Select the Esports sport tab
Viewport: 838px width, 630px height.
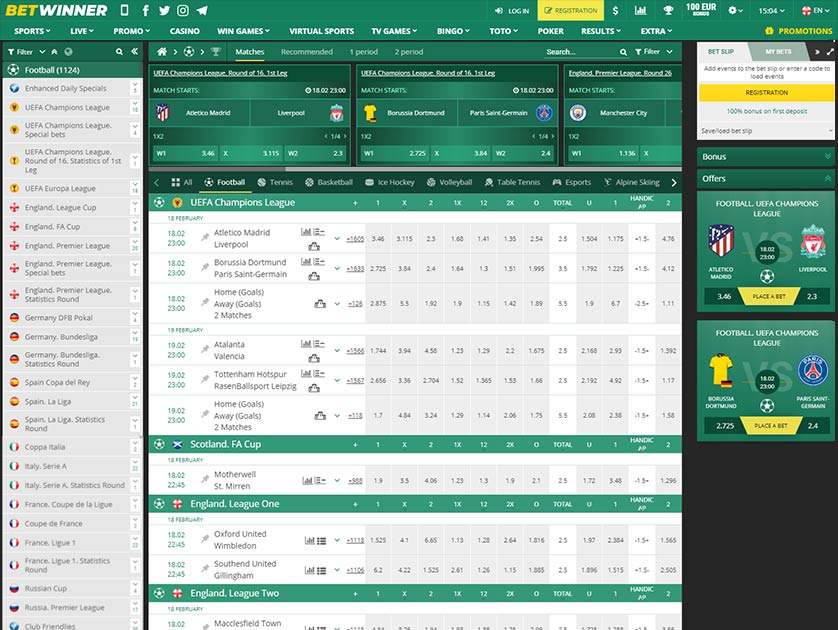pos(572,182)
